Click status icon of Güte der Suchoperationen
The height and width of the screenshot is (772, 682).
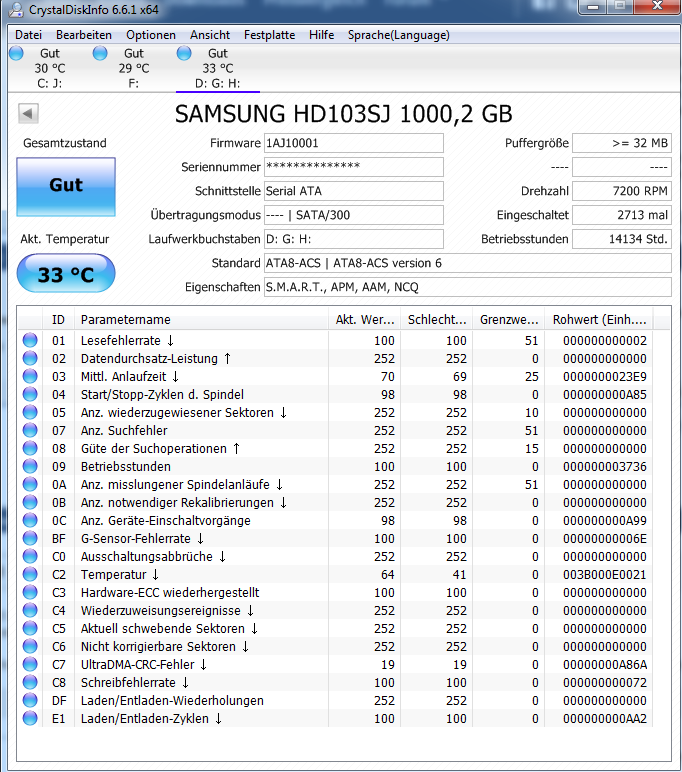[x=30, y=449]
